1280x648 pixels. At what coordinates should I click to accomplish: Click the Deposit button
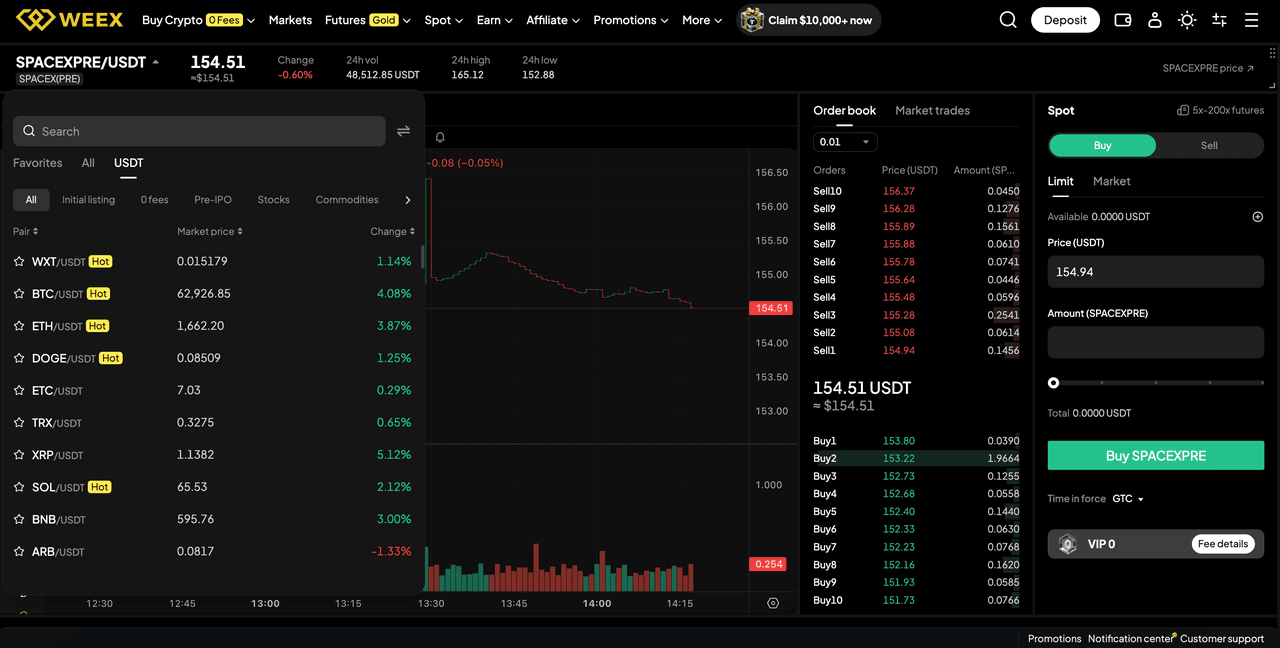[1065, 20]
